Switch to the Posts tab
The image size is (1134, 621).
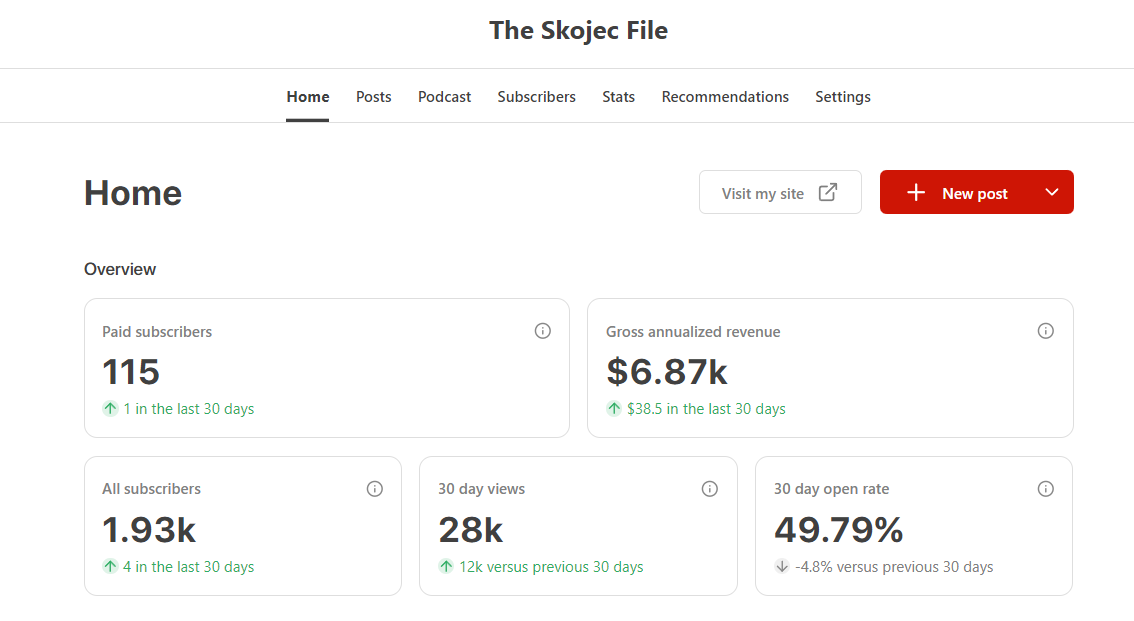click(x=373, y=97)
